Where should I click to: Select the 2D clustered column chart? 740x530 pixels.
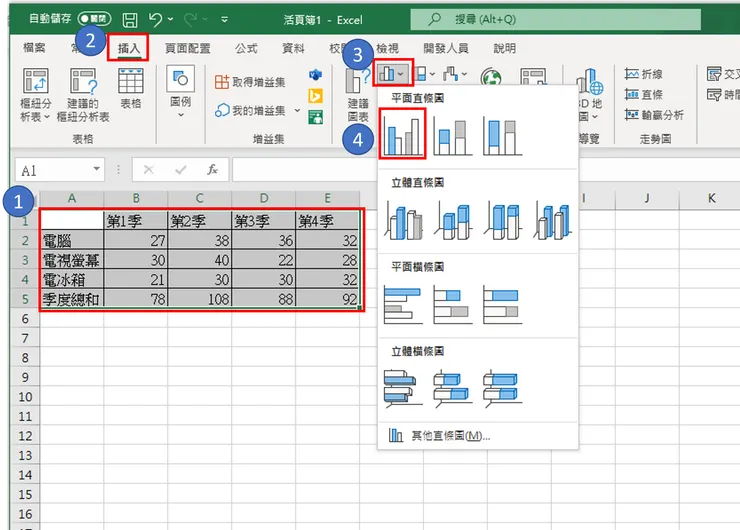[x=402, y=134]
